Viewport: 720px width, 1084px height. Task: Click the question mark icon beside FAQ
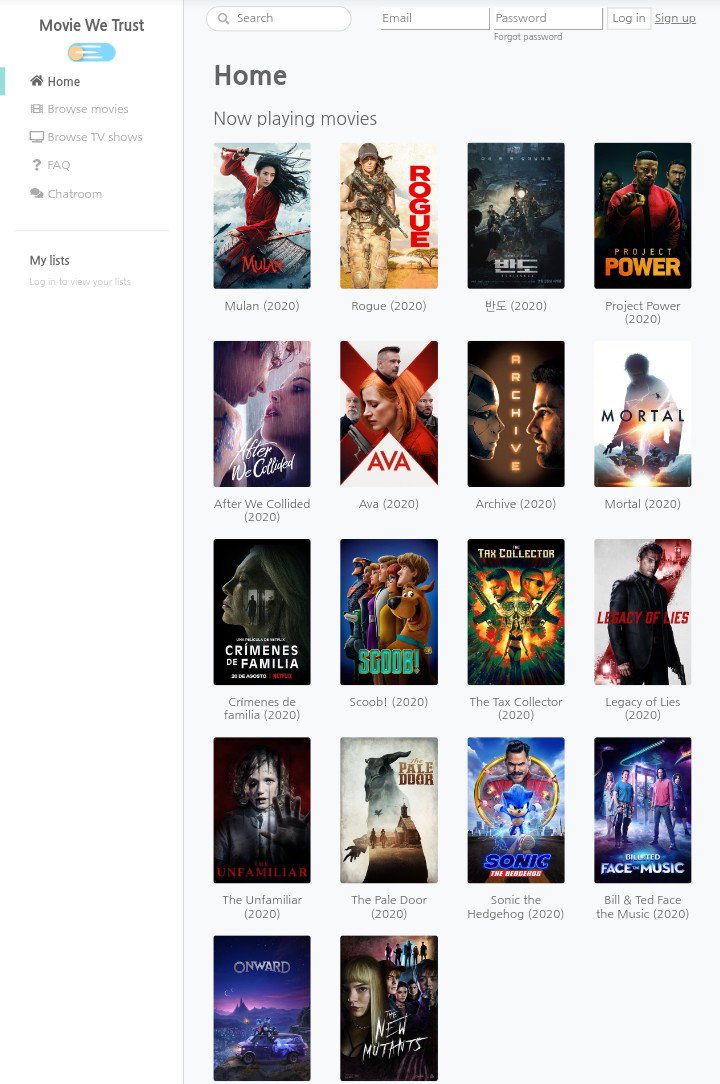pyautogui.click(x=37, y=165)
